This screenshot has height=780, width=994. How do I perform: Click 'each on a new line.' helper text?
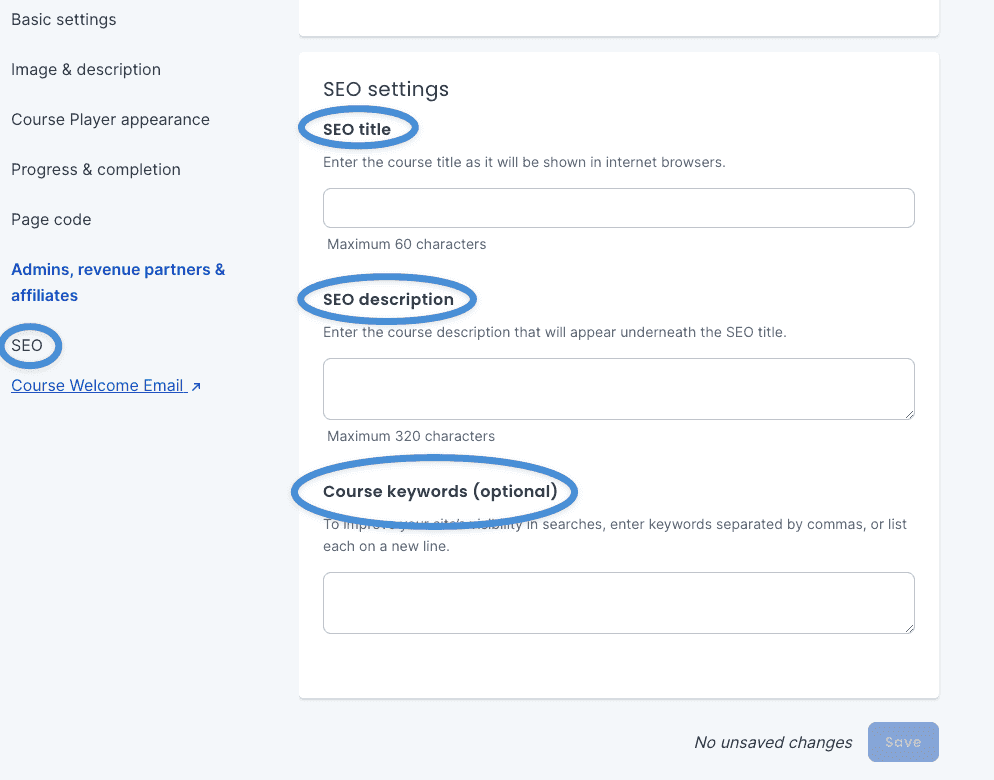386,546
